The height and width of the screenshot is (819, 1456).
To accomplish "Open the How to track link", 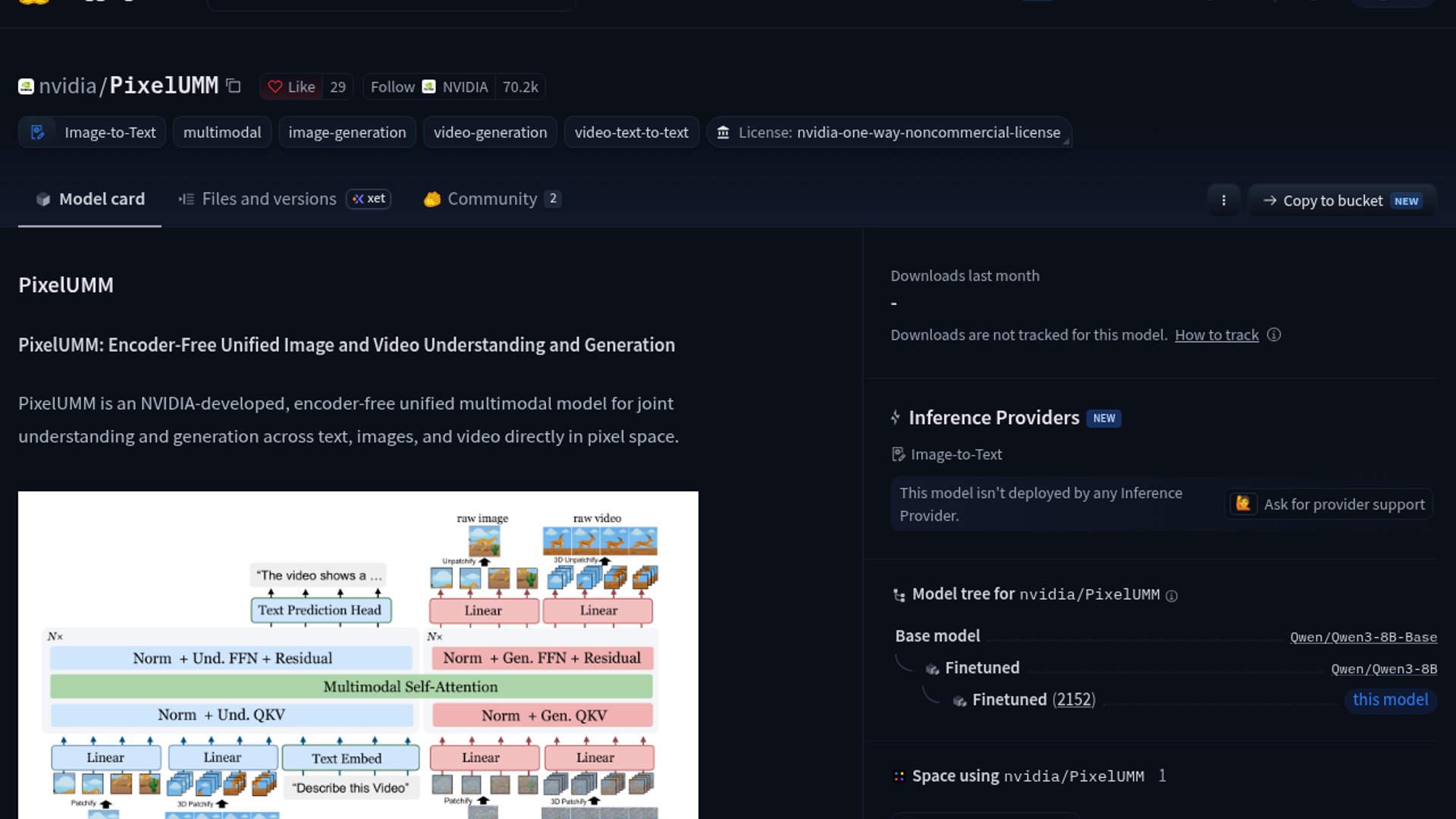I will [x=1216, y=334].
